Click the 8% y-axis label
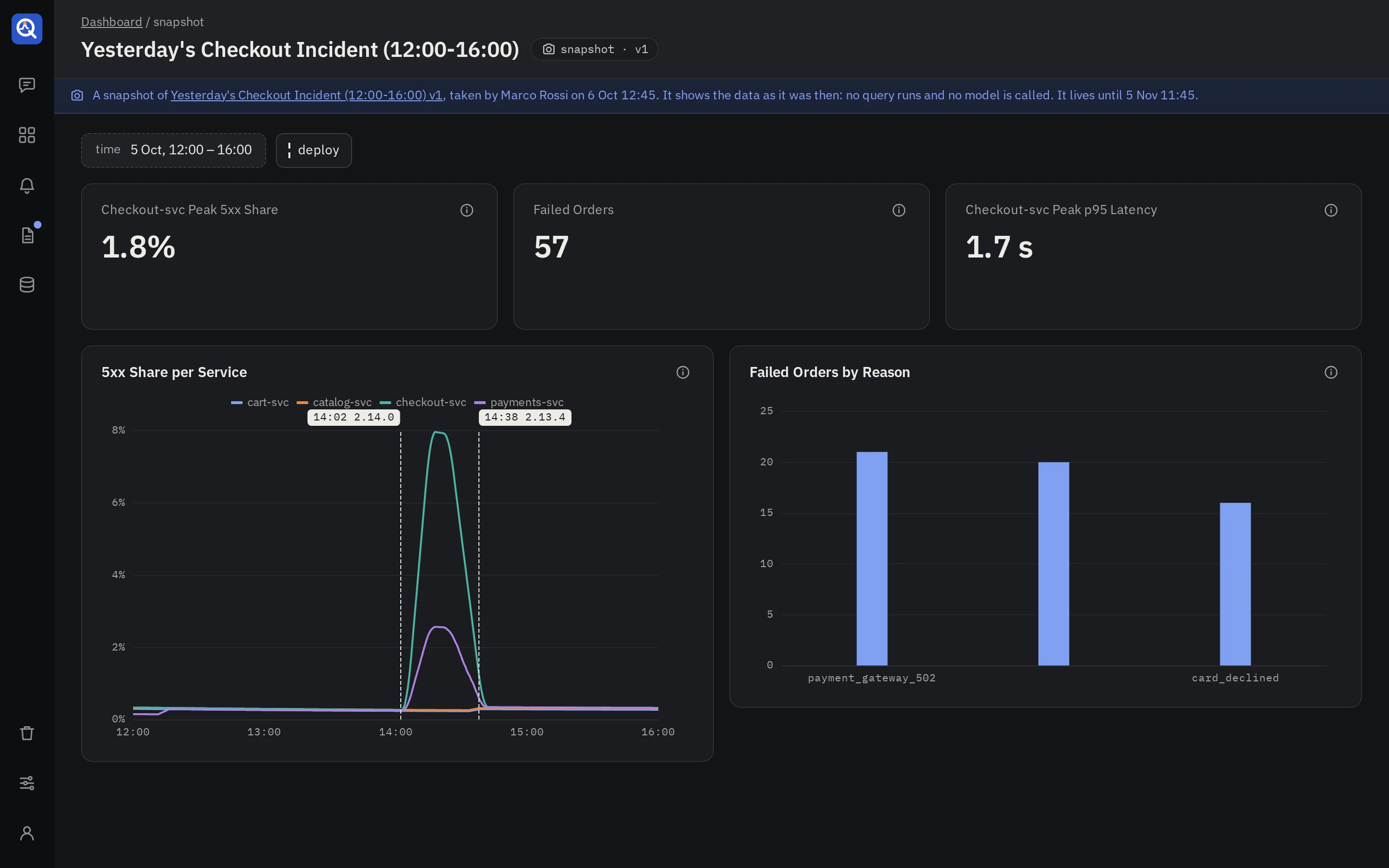The height and width of the screenshot is (868, 1389). click(x=118, y=430)
